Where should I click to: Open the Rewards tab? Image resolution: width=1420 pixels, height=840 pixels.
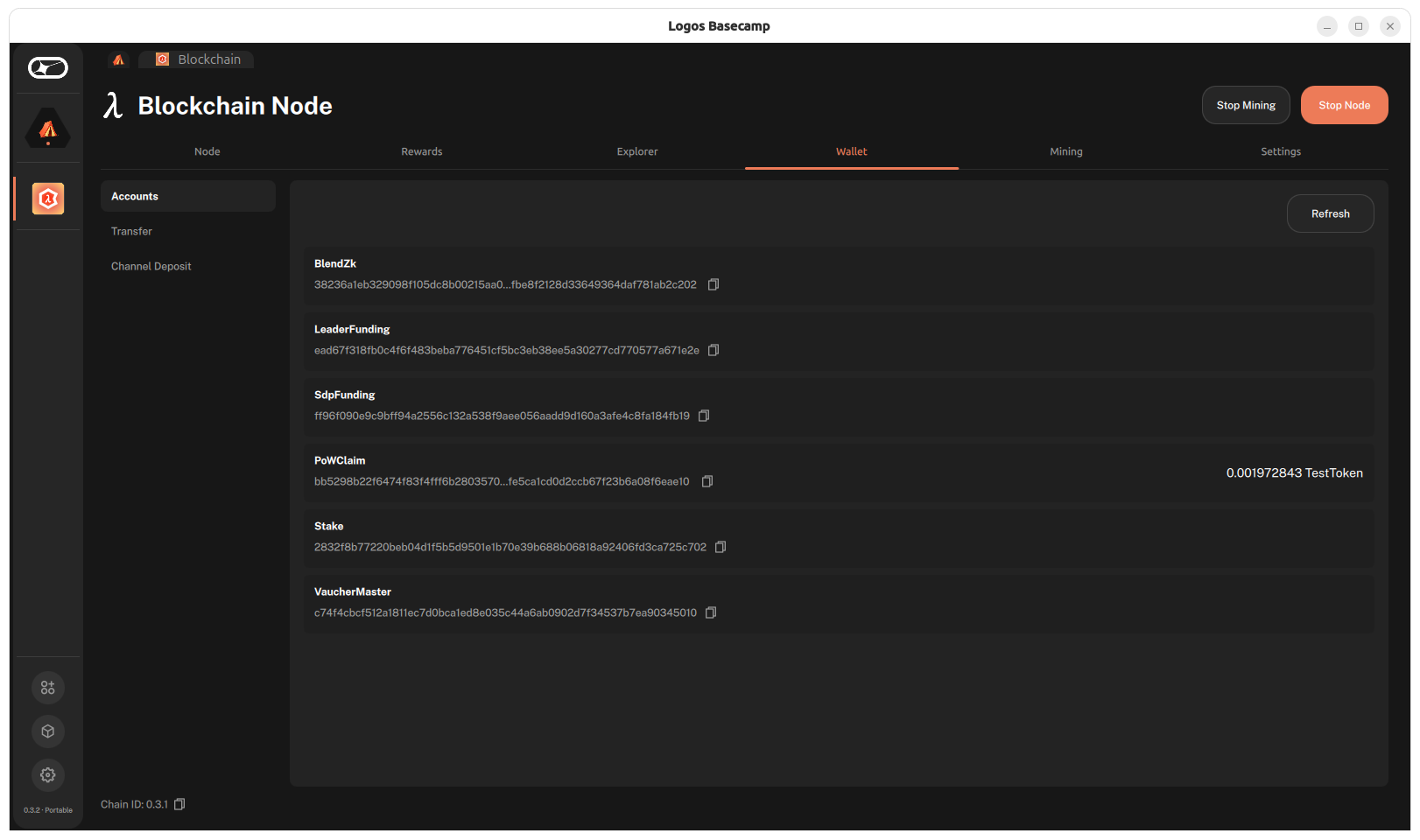click(x=422, y=151)
